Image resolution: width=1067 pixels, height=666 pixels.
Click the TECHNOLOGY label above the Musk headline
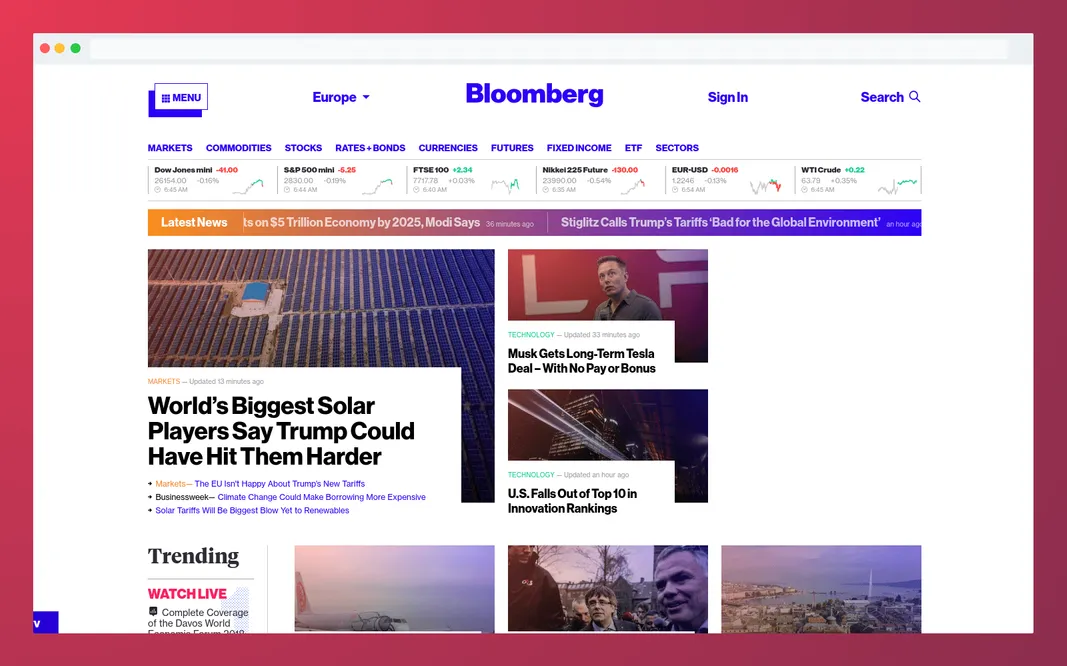point(531,335)
